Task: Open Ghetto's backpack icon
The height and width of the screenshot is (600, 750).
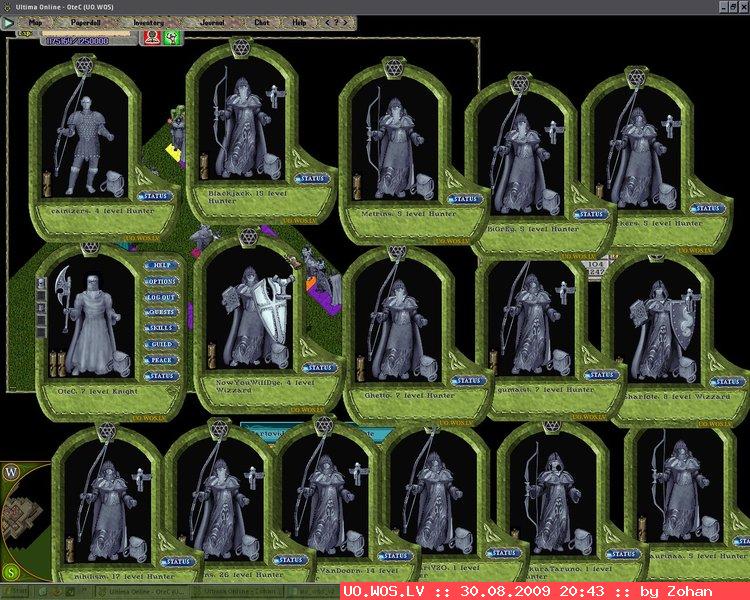Action: click(x=428, y=368)
